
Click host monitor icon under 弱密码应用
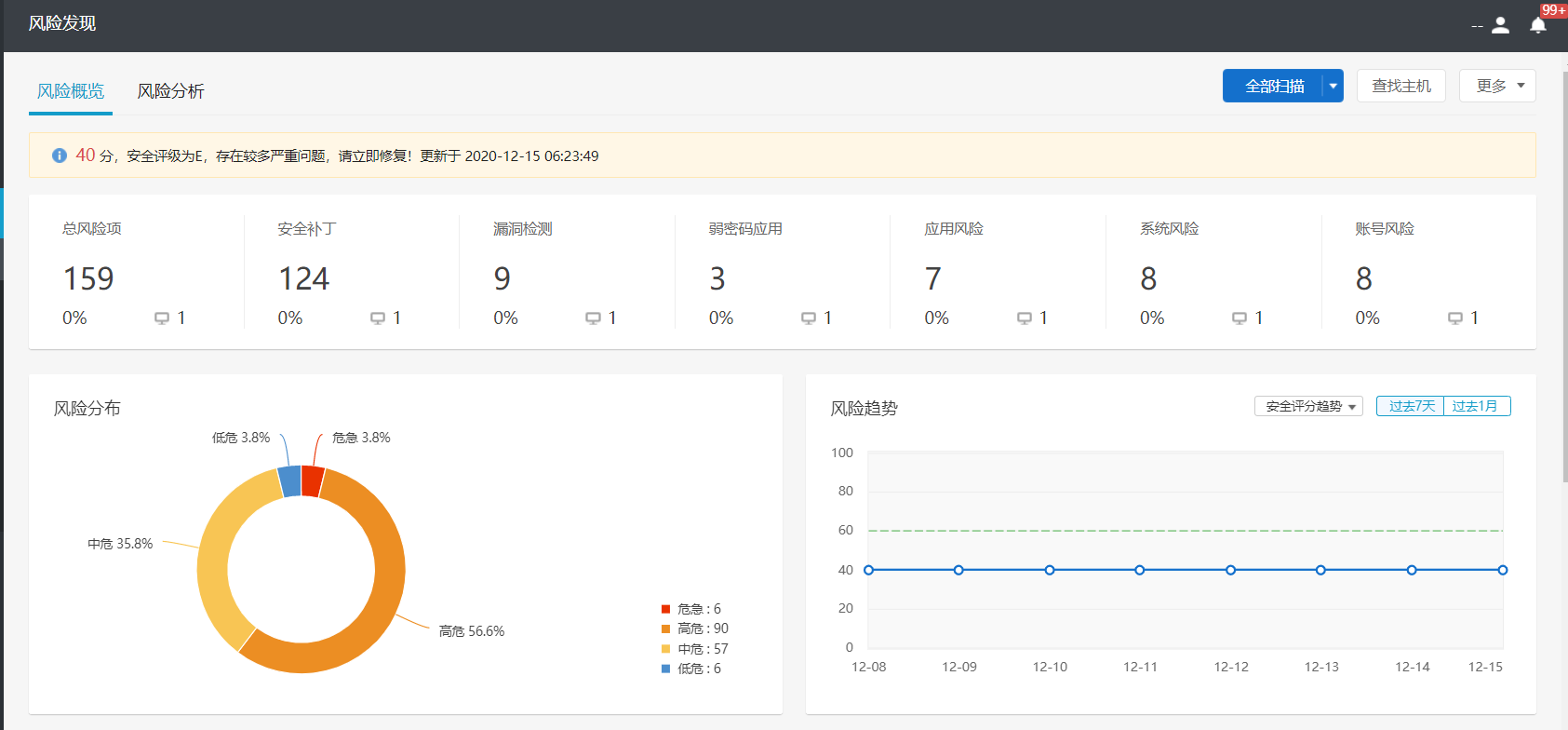coord(809,318)
